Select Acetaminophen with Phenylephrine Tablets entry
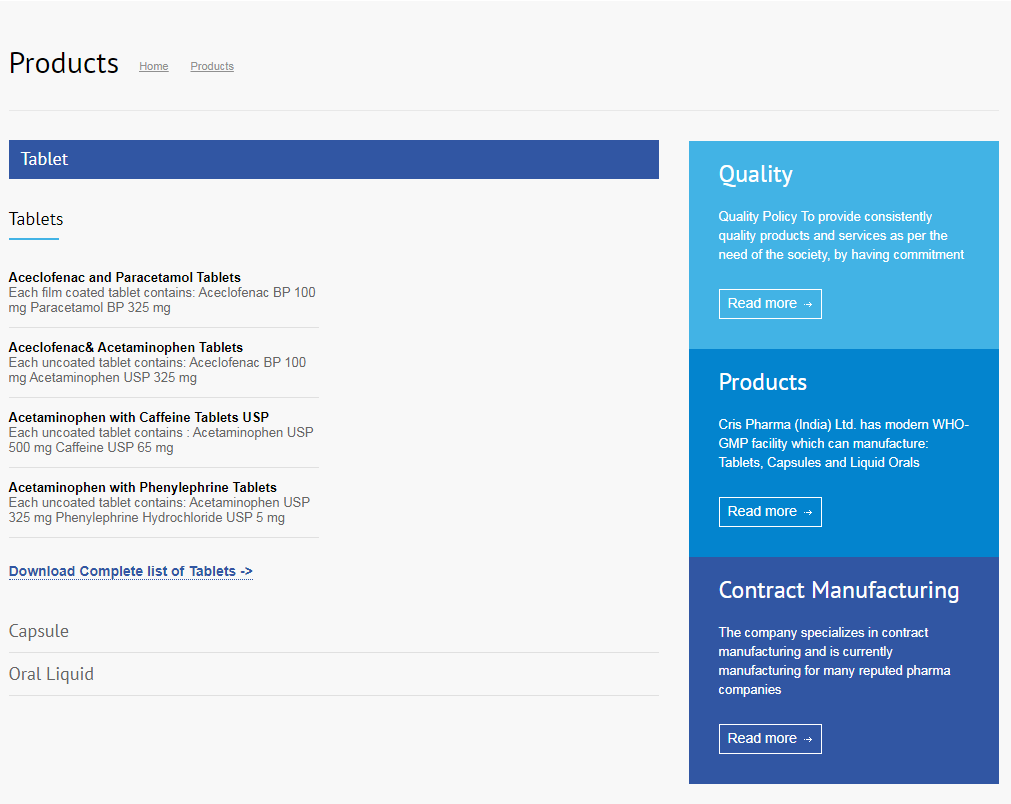 point(142,487)
